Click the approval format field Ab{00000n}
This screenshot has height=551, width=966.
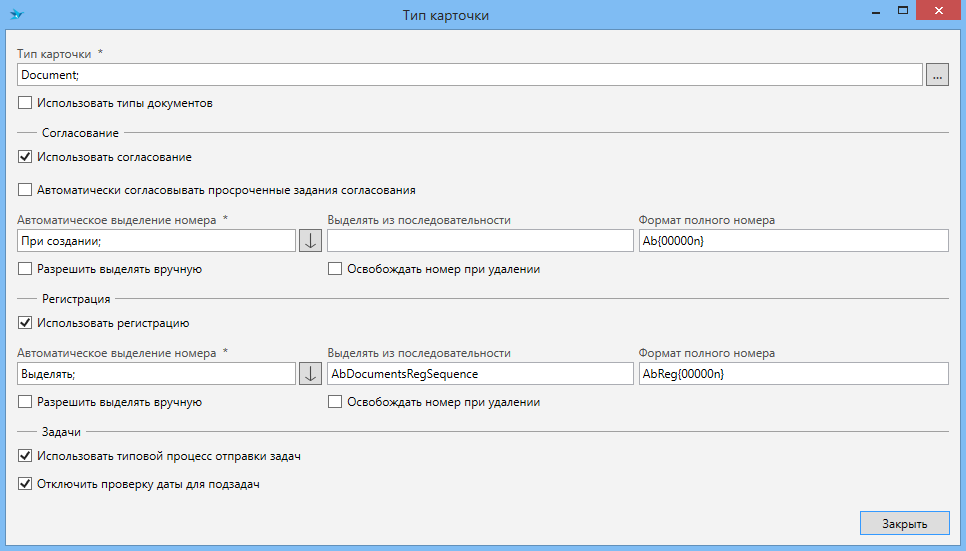coord(792,241)
